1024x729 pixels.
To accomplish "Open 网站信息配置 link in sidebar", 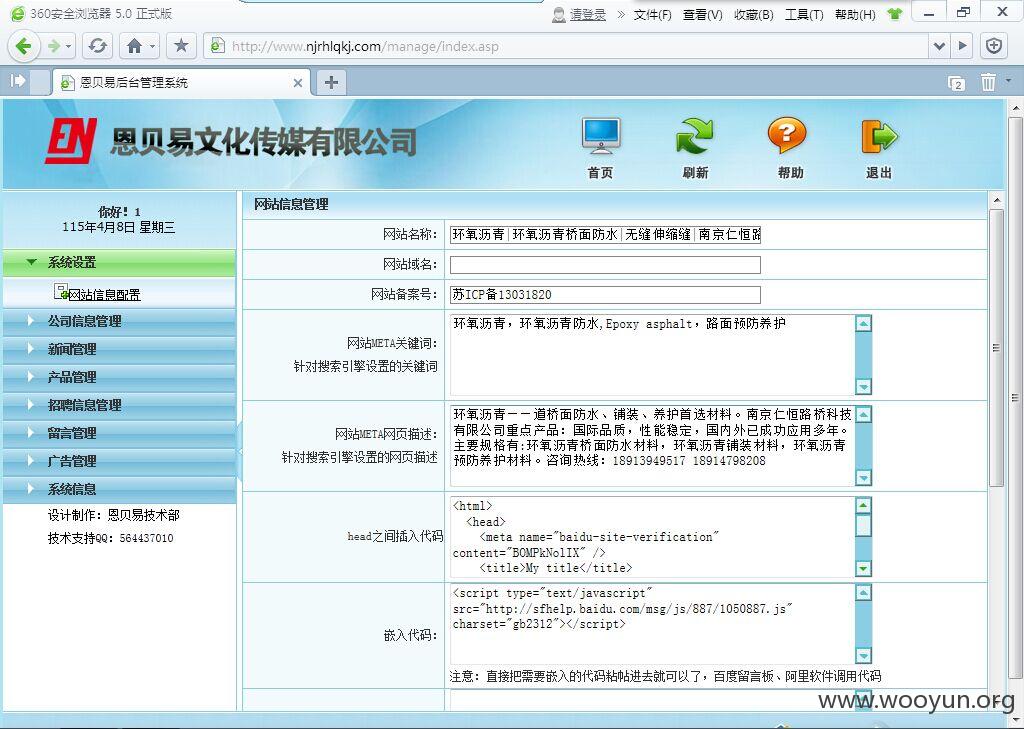I will [x=104, y=295].
